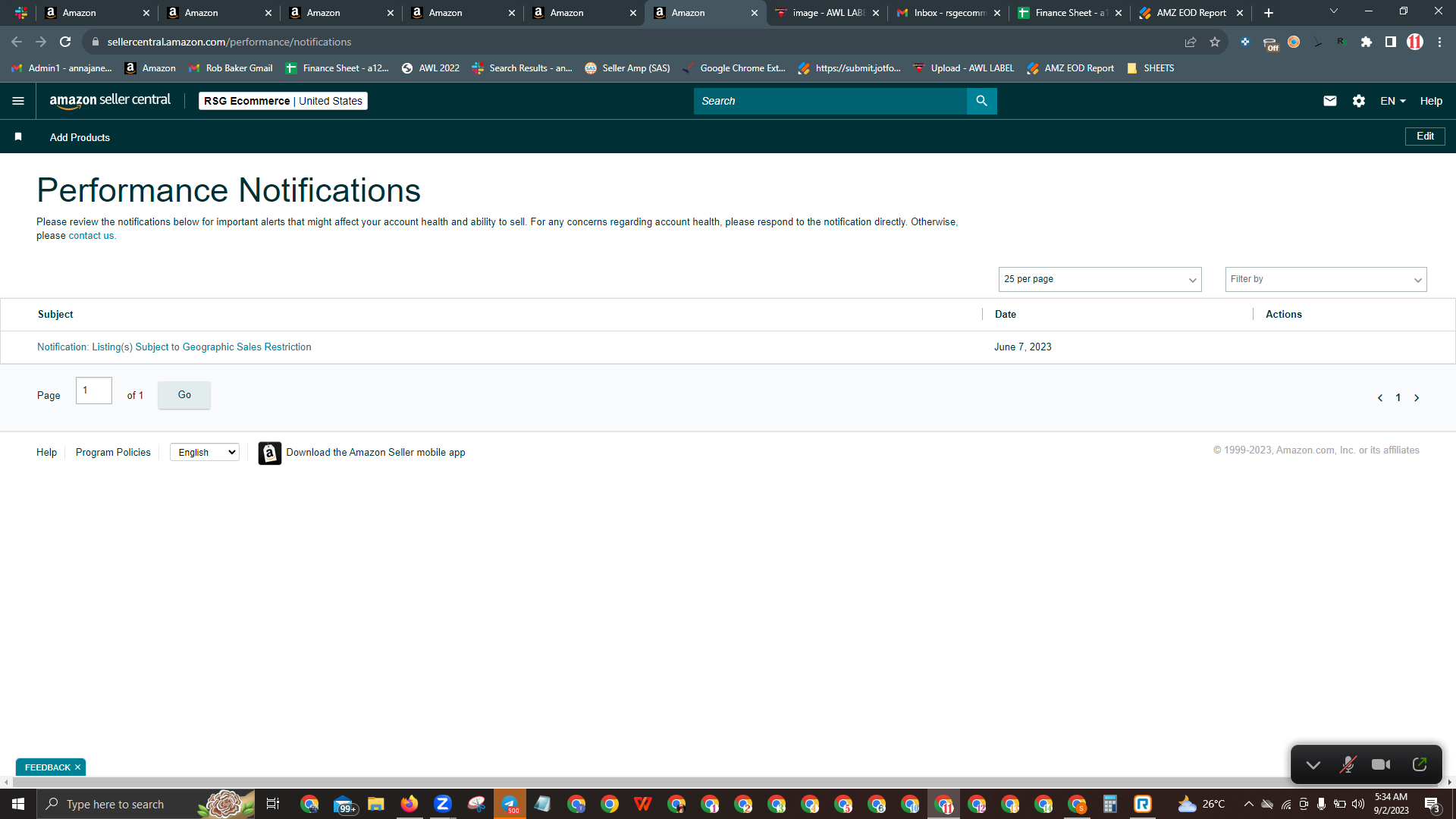Screen dimensions: 1456x819
Task: Open the messages envelope icon
Action: tap(1330, 101)
